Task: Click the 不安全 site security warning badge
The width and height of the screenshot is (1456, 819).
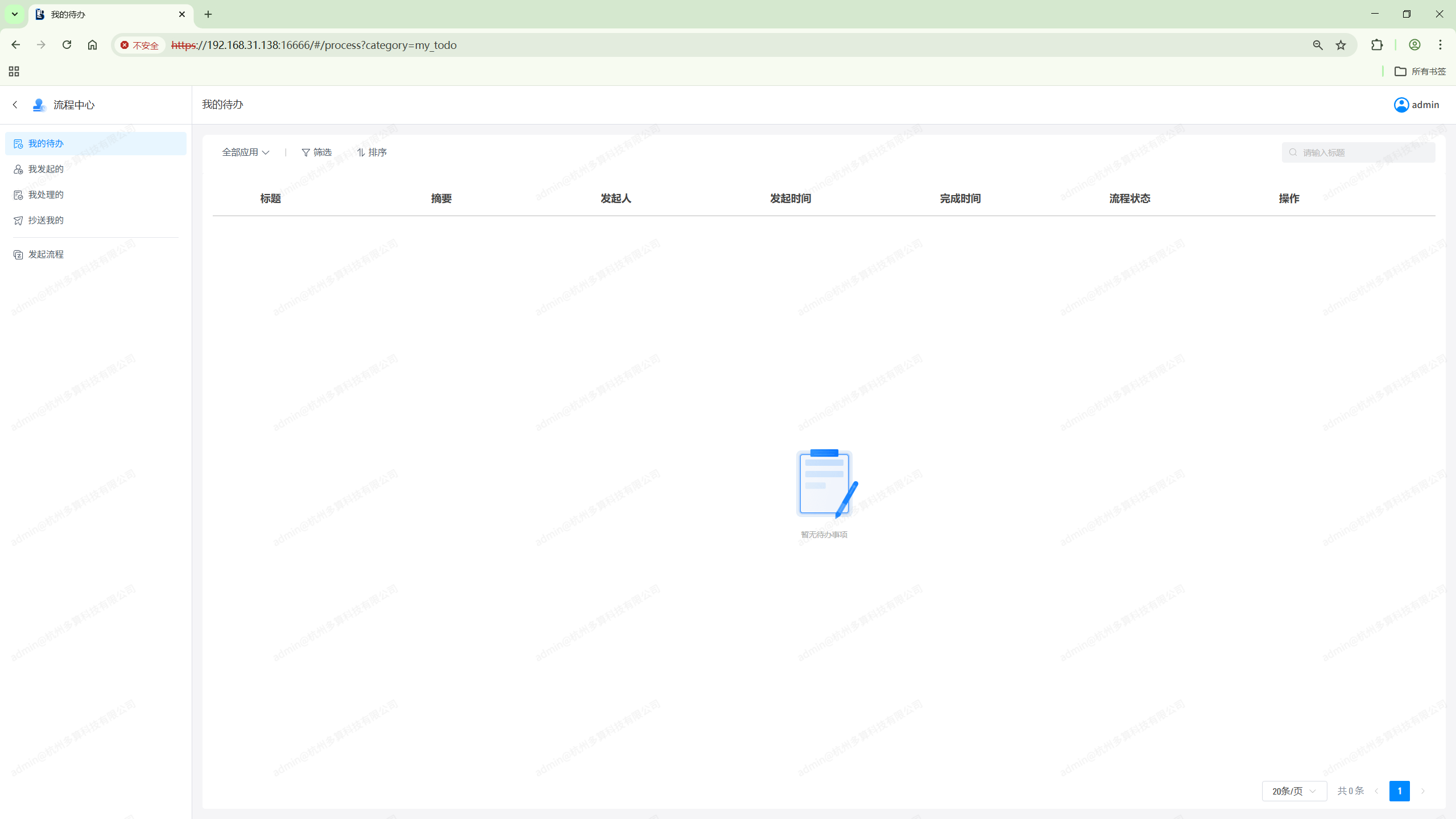Action: point(139,45)
